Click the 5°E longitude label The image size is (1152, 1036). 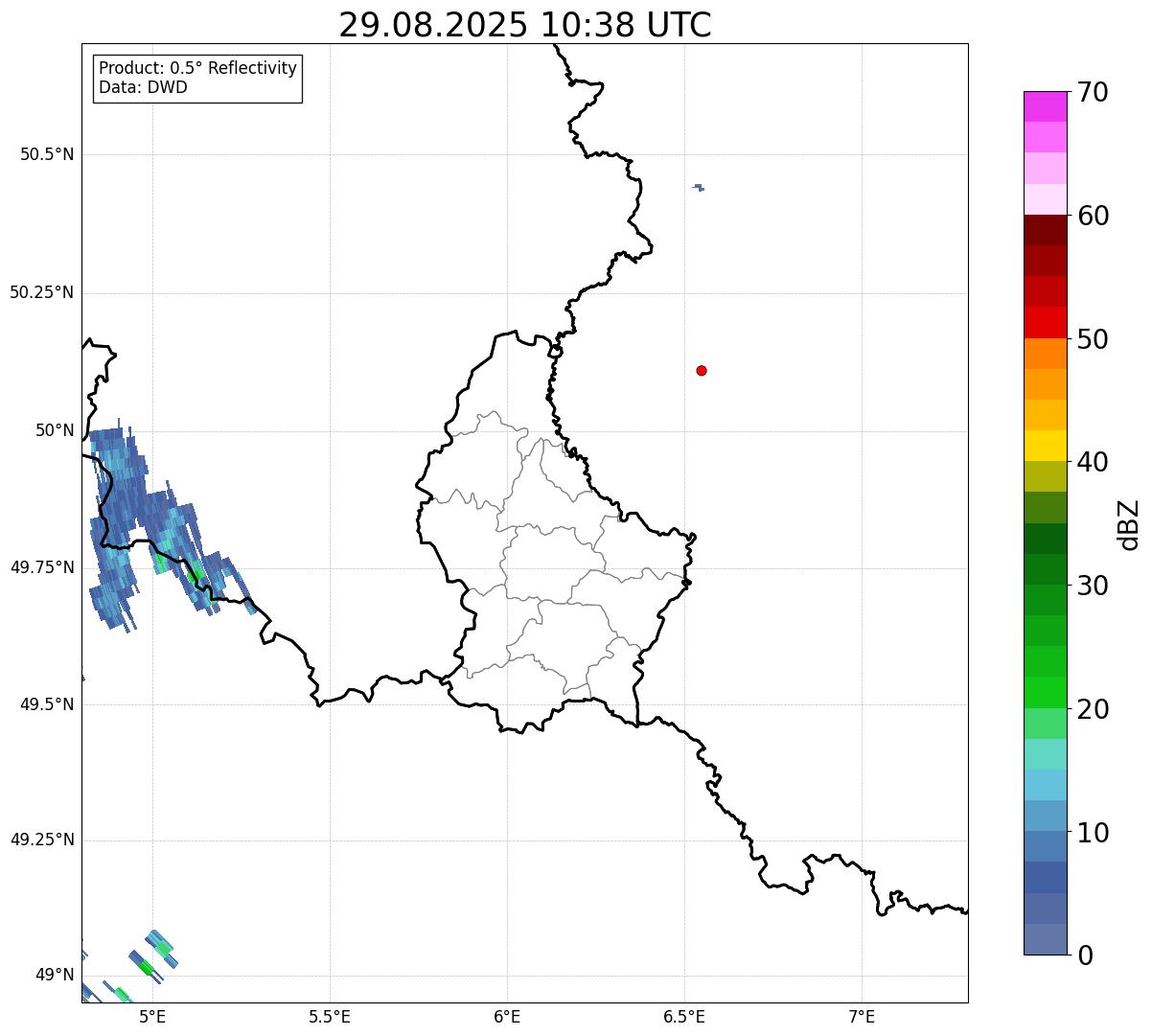152,1017
